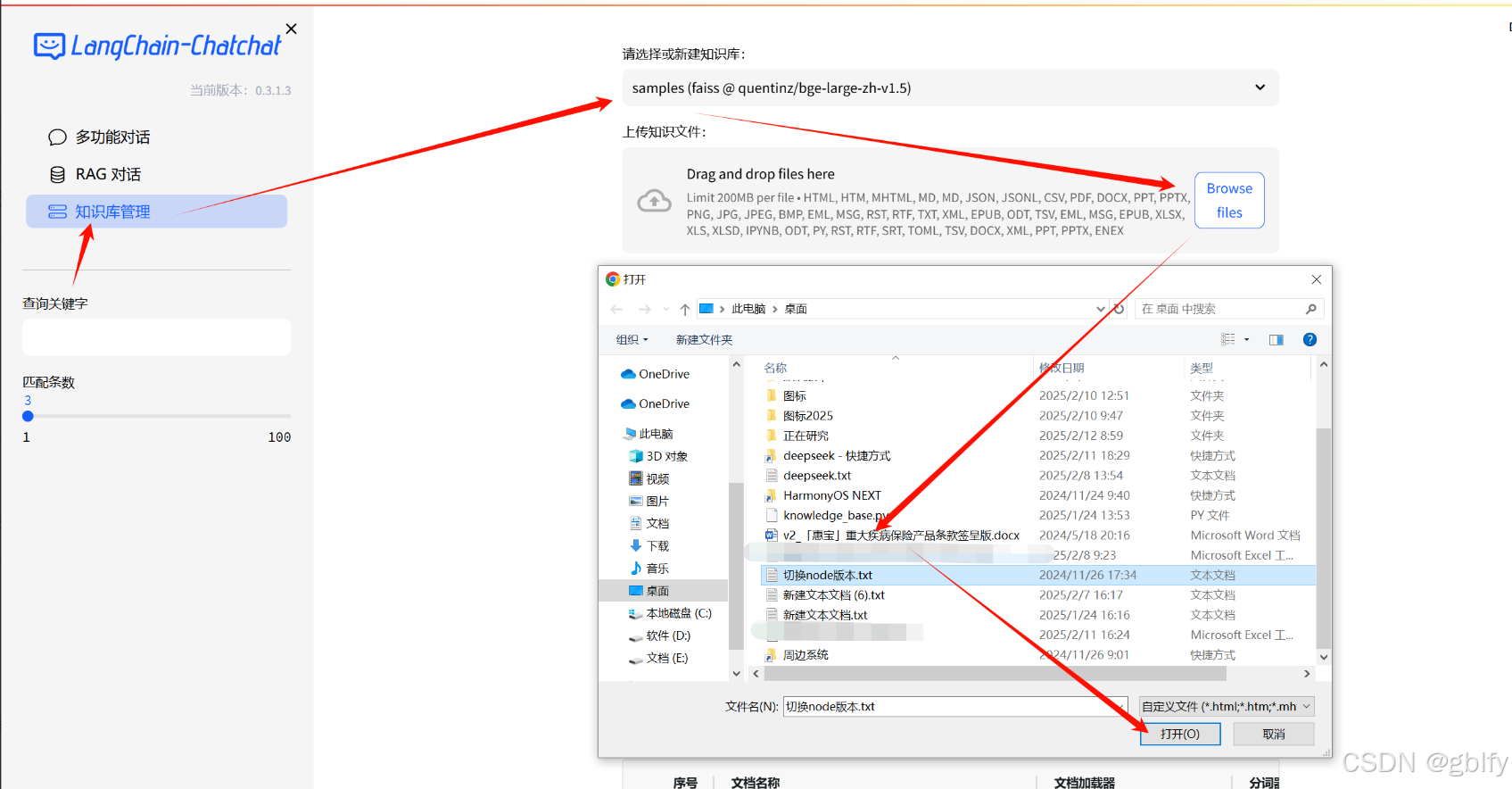Select 本地磁盘 (C:) drive
Screen dimensions: 1512x789
[x=670, y=613]
